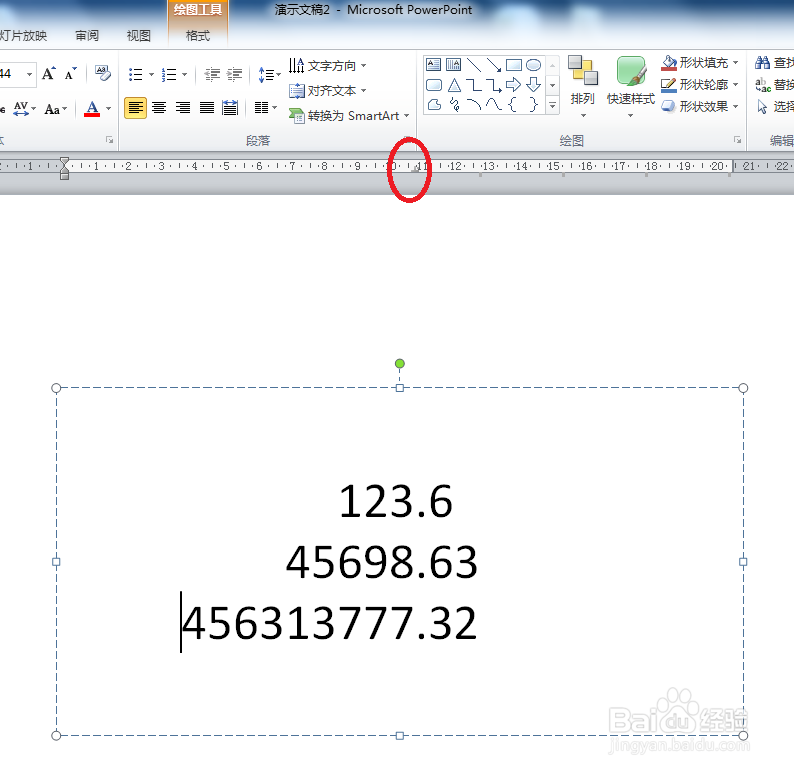The image size is (794, 773).
Task: Select the rectangle shape
Action: click(x=513, y=65)
